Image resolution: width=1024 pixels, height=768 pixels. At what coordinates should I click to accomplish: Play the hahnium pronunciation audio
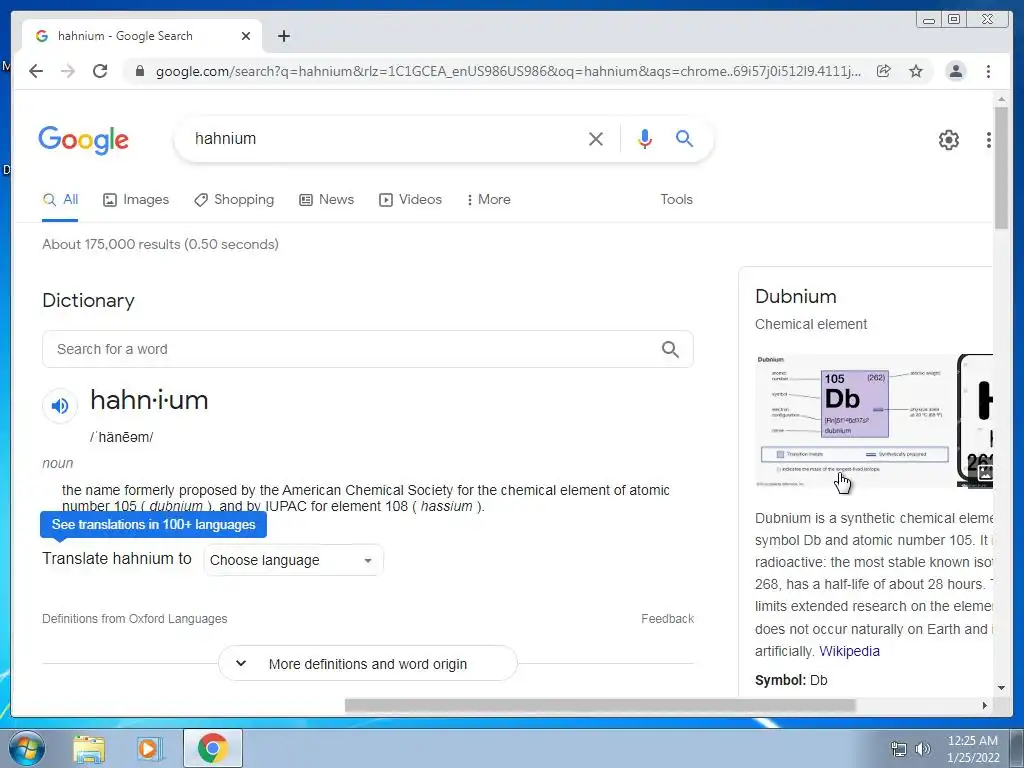[x=60, y=406]
